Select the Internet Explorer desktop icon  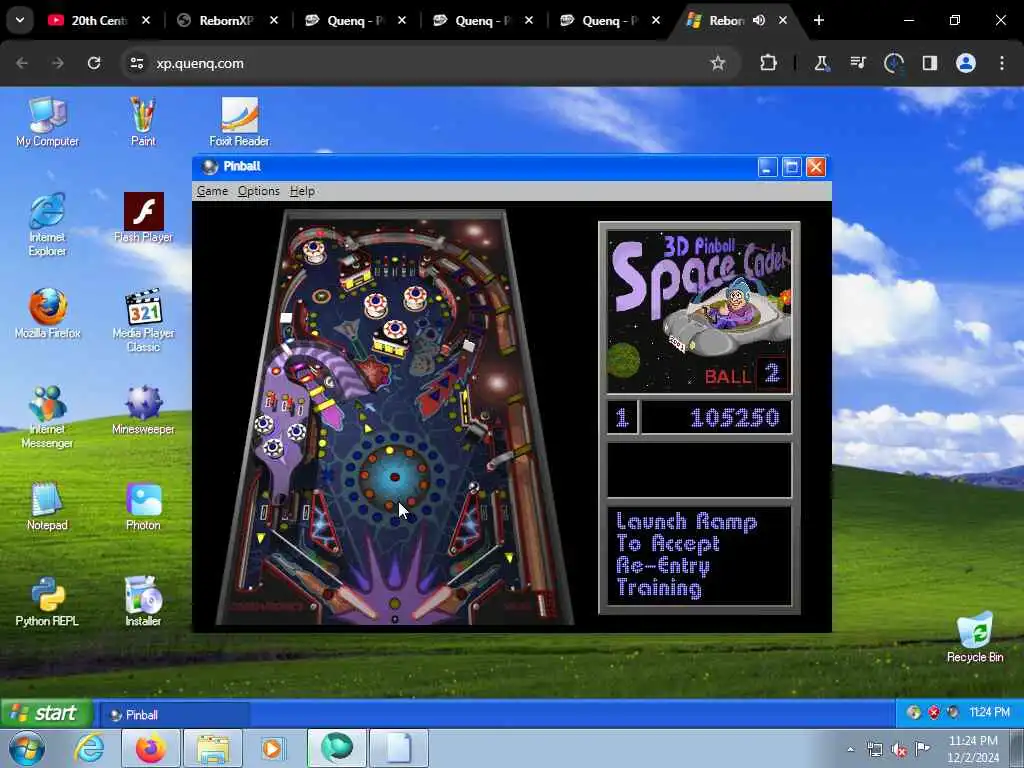click(47, 225)
